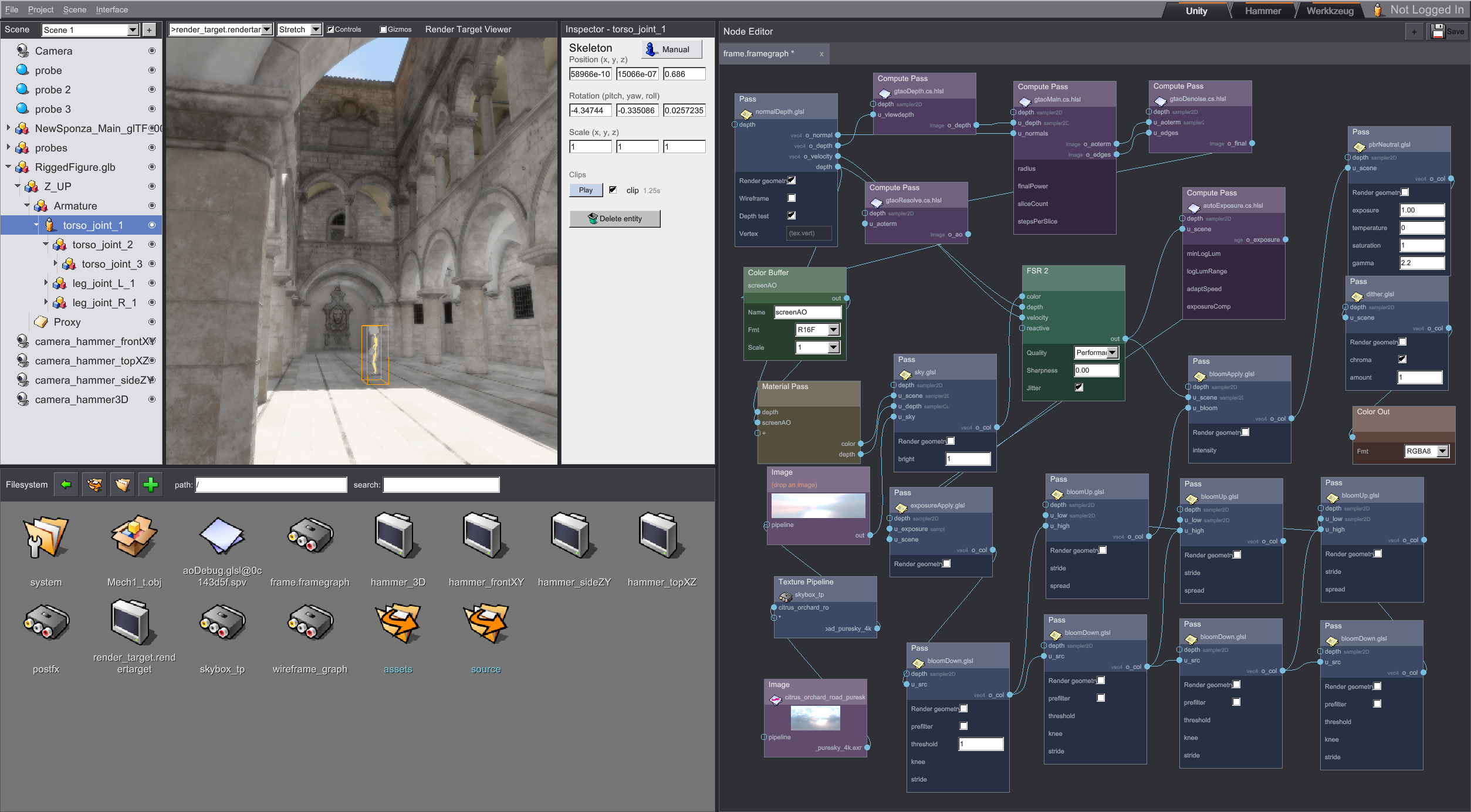Click the Camera entity icon in Scene tree
The height and width of the screenshot is (812, 1471).
(x=23, y=51)
